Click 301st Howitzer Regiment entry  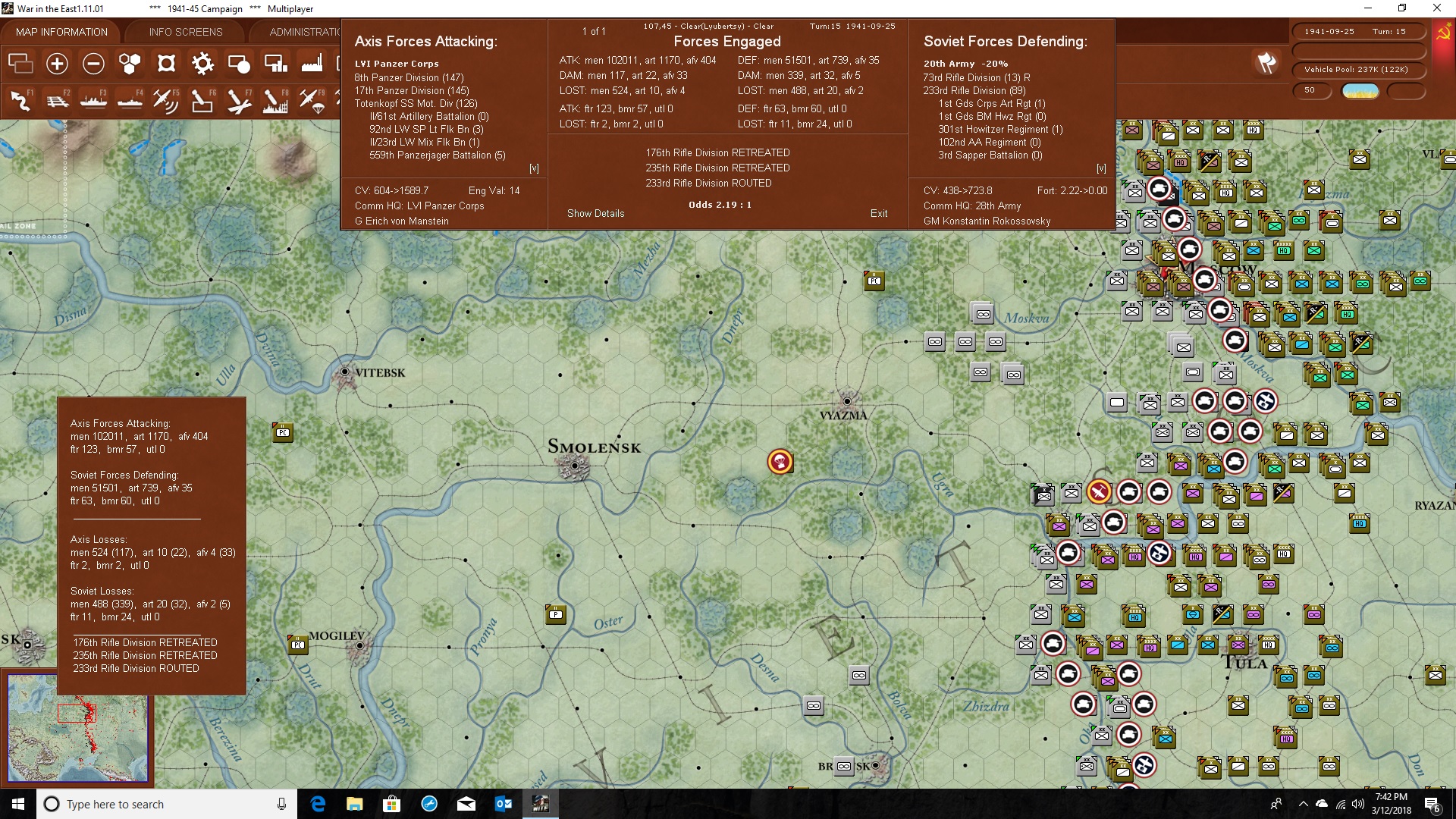point(1001,129)
